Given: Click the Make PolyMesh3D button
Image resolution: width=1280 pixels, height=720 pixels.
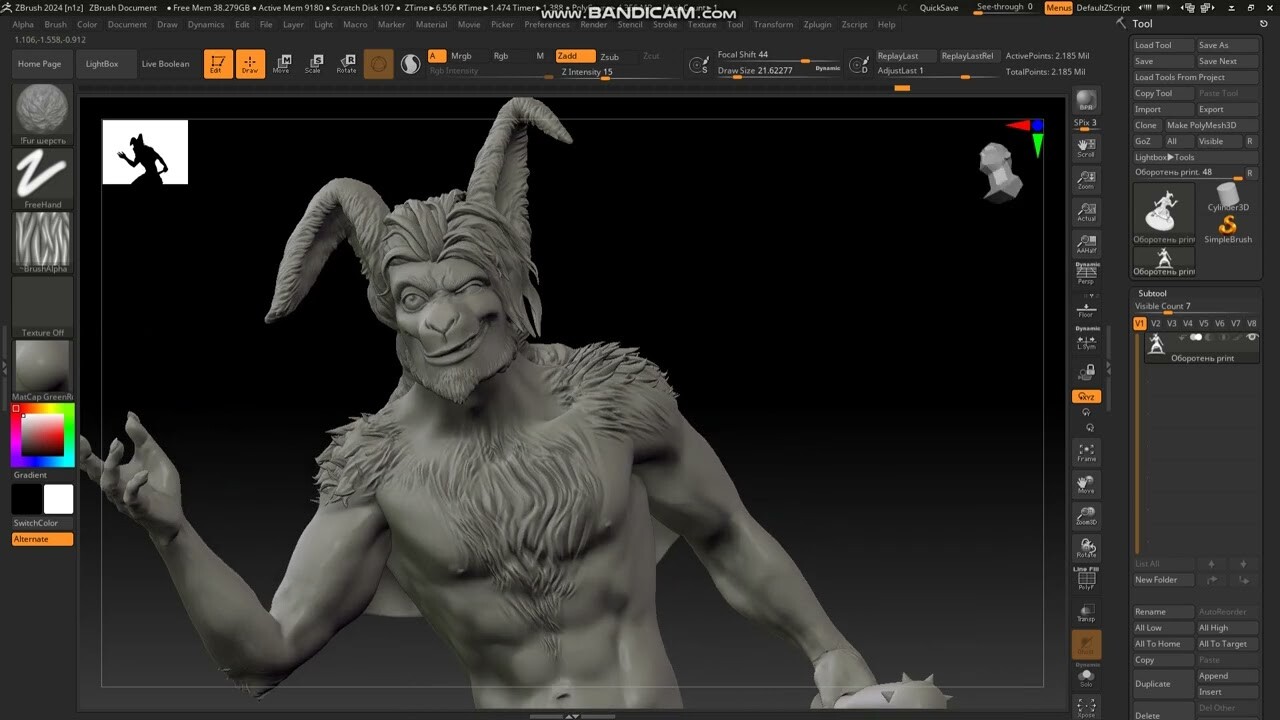Looking at the screenshot, I should (1203, 125).
